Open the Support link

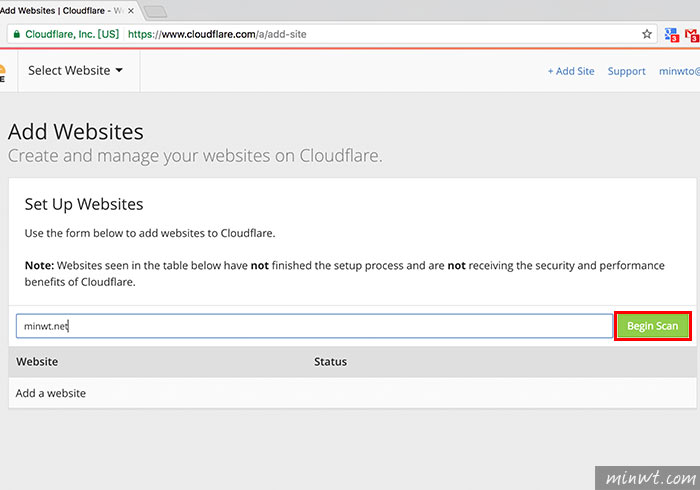[626, 71]
